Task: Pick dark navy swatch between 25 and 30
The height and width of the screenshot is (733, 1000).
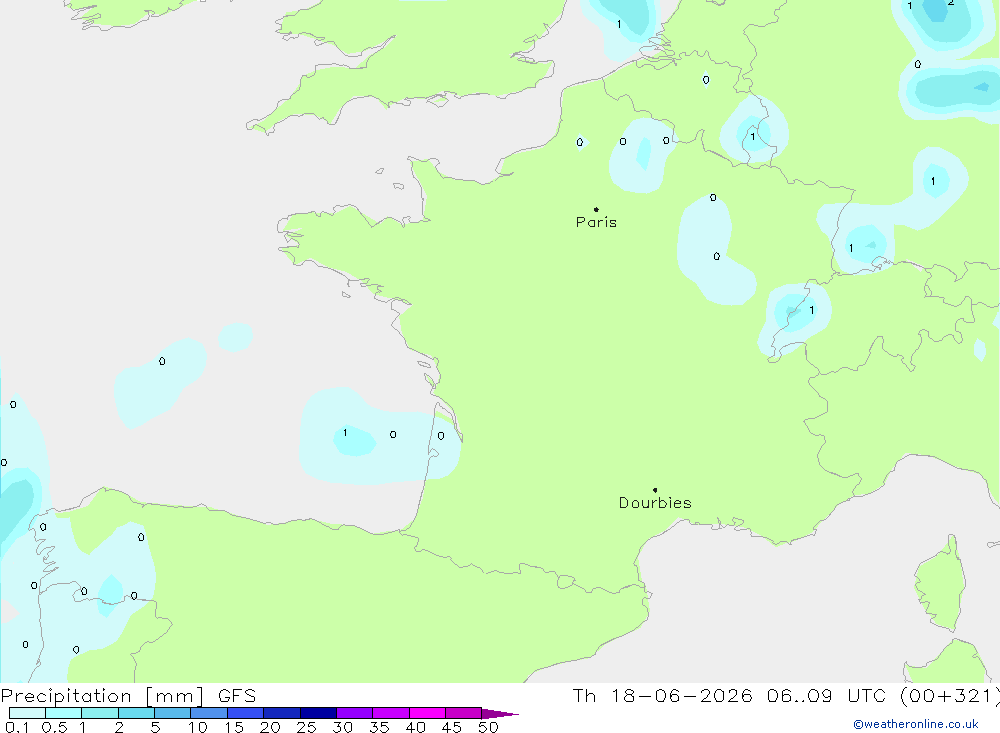Action: (x=318, y=713)
